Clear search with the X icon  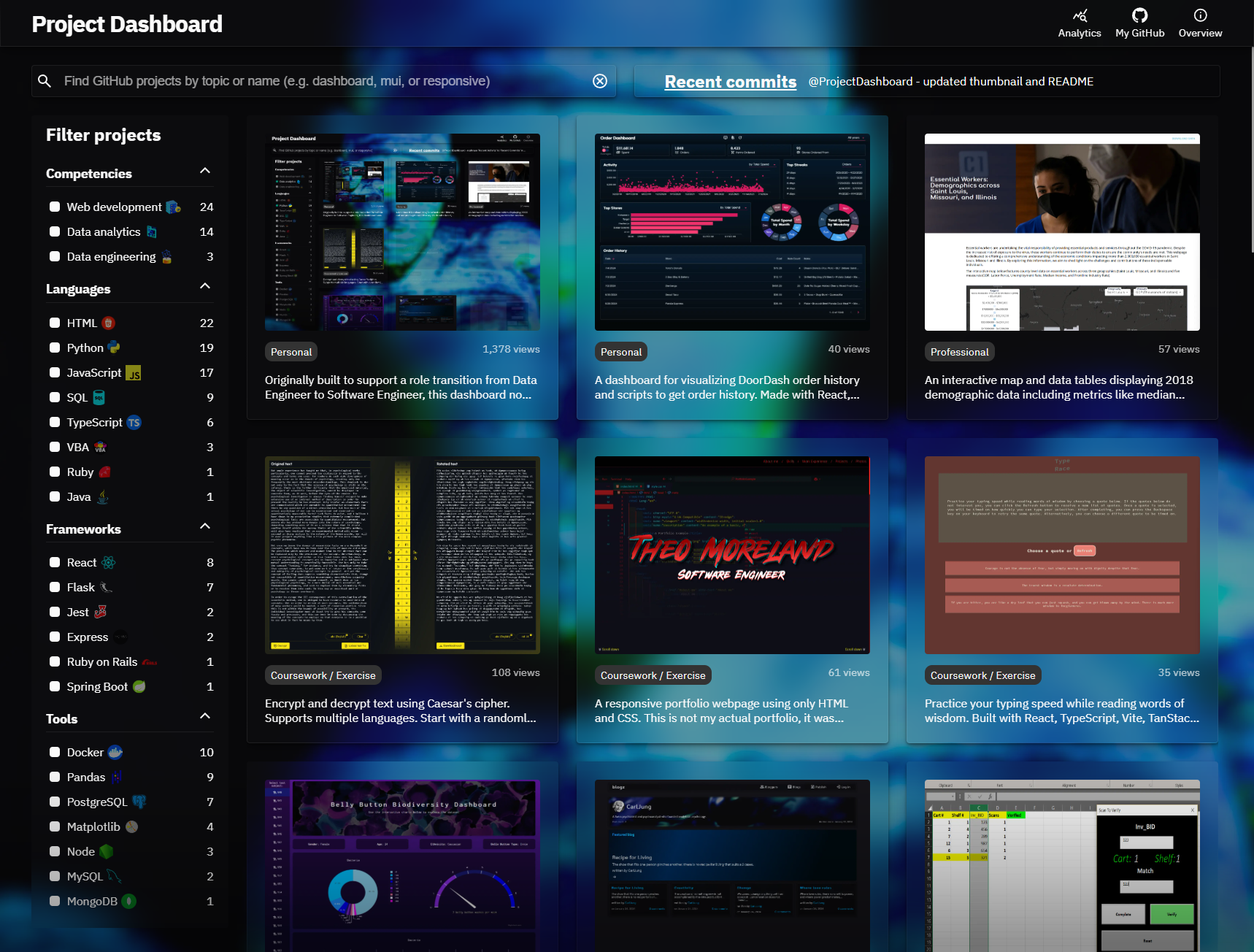click(600, 81)
